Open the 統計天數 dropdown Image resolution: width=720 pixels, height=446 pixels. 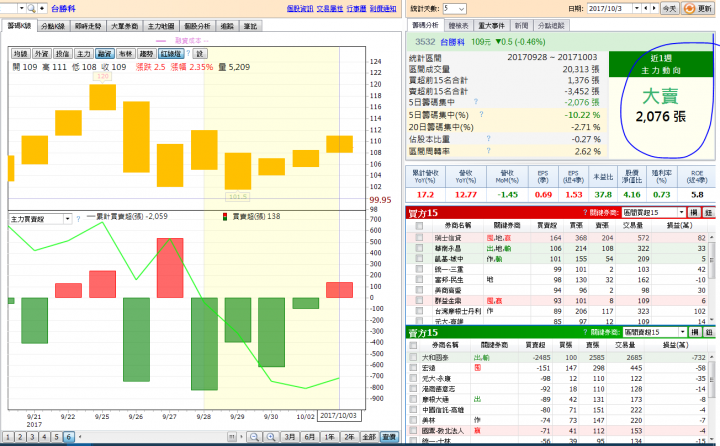tap(455, 8)
